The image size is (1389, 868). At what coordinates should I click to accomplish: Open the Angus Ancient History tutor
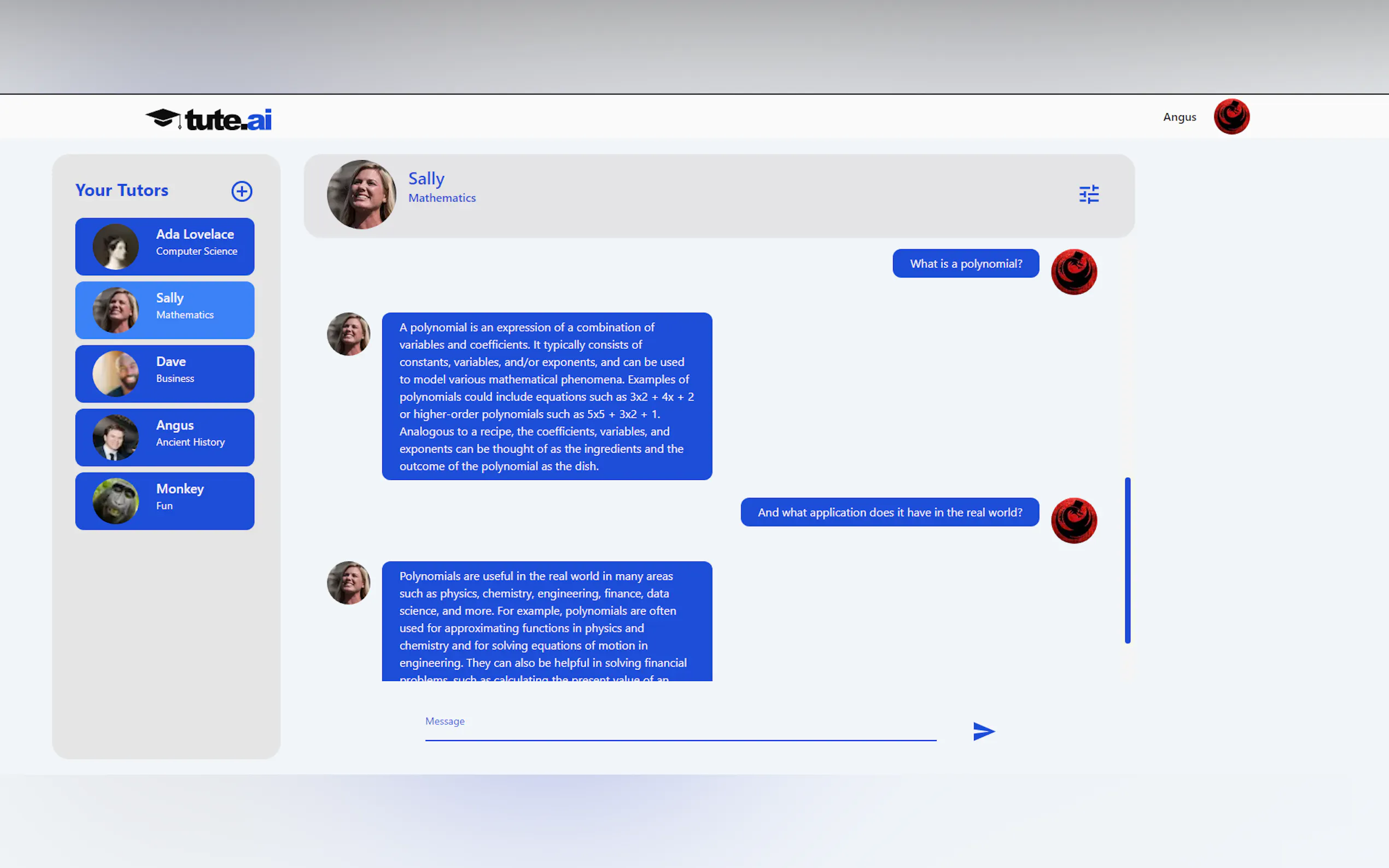tap(165, 437)
